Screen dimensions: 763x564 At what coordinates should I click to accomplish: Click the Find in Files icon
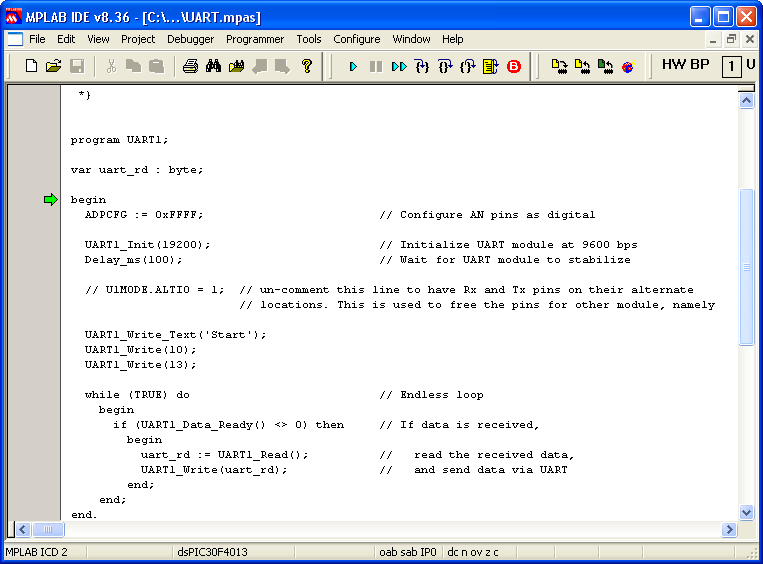[x=236, y=66]
